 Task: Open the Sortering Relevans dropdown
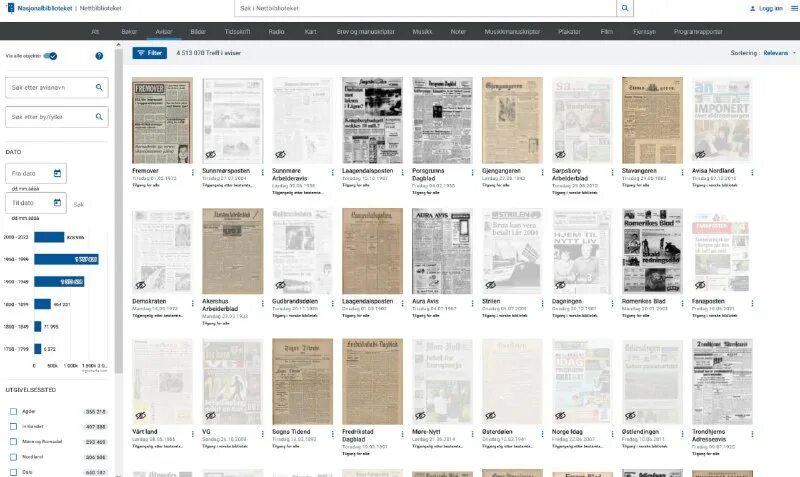point(779,53)
